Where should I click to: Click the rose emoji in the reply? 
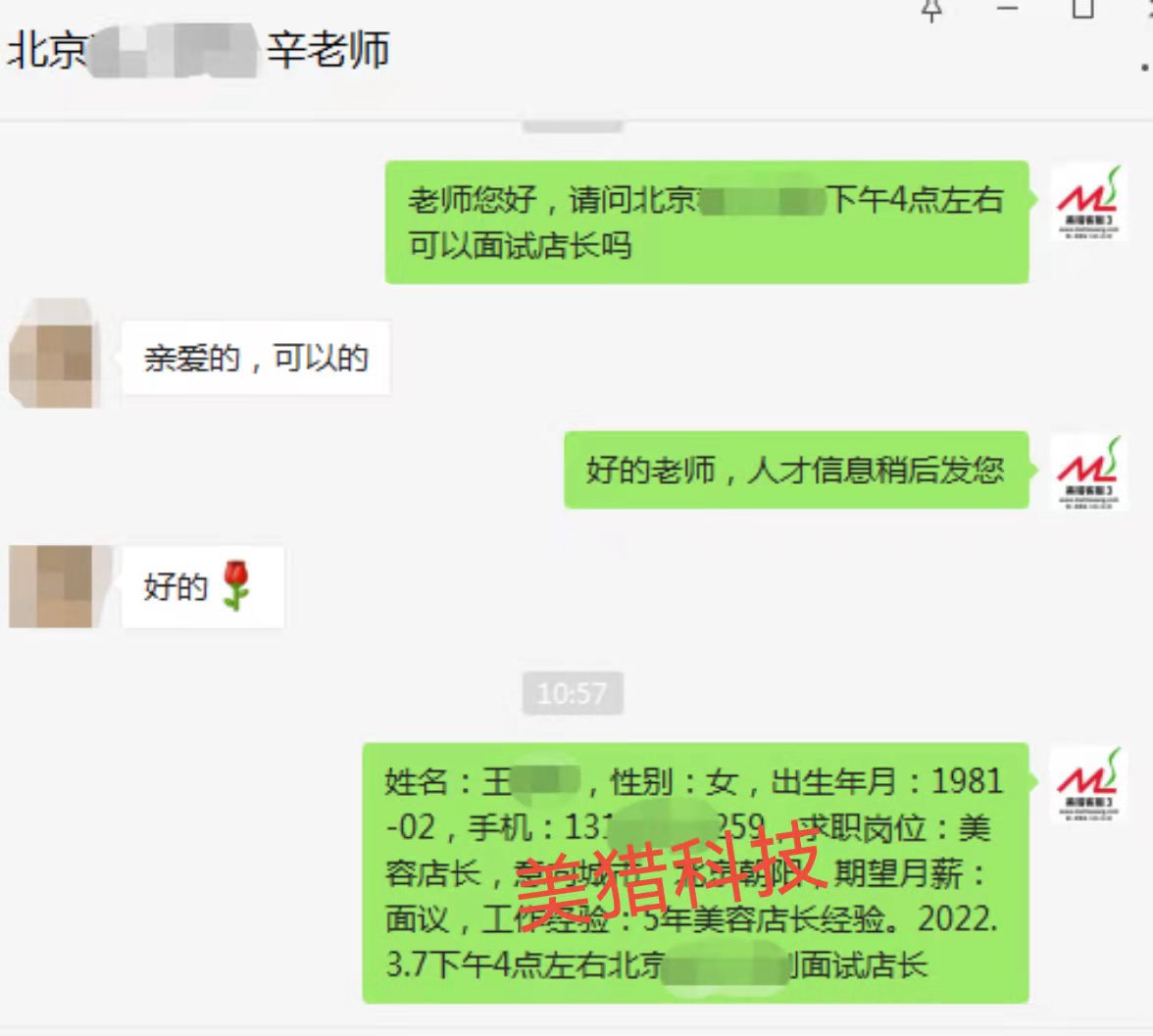(x=236, y=586)
